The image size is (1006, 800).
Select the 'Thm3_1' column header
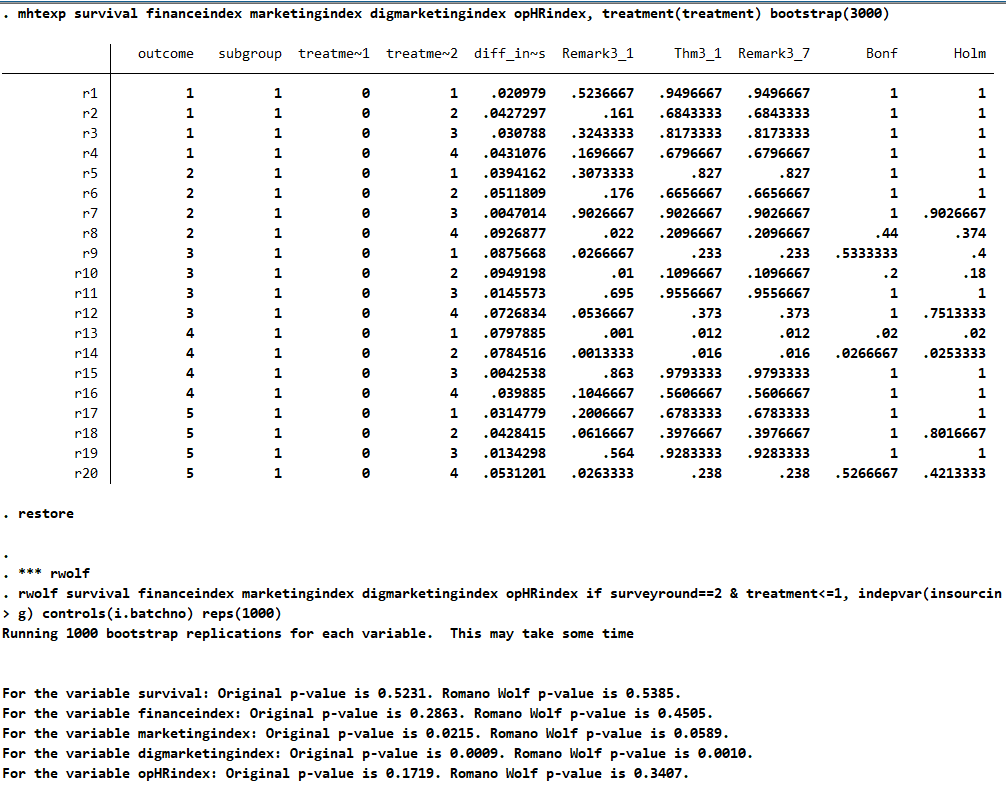[x=697, y=53]
